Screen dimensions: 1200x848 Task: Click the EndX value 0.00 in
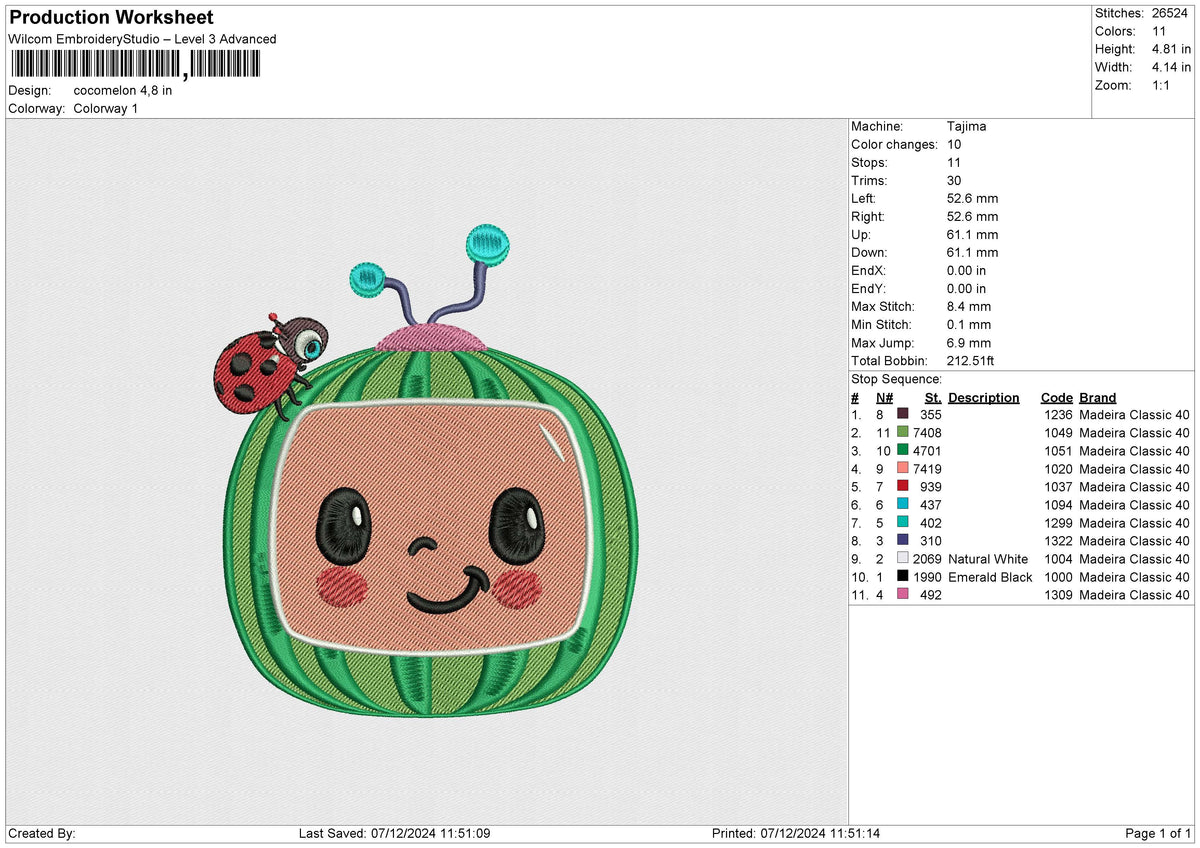click(x=966, y=270)
